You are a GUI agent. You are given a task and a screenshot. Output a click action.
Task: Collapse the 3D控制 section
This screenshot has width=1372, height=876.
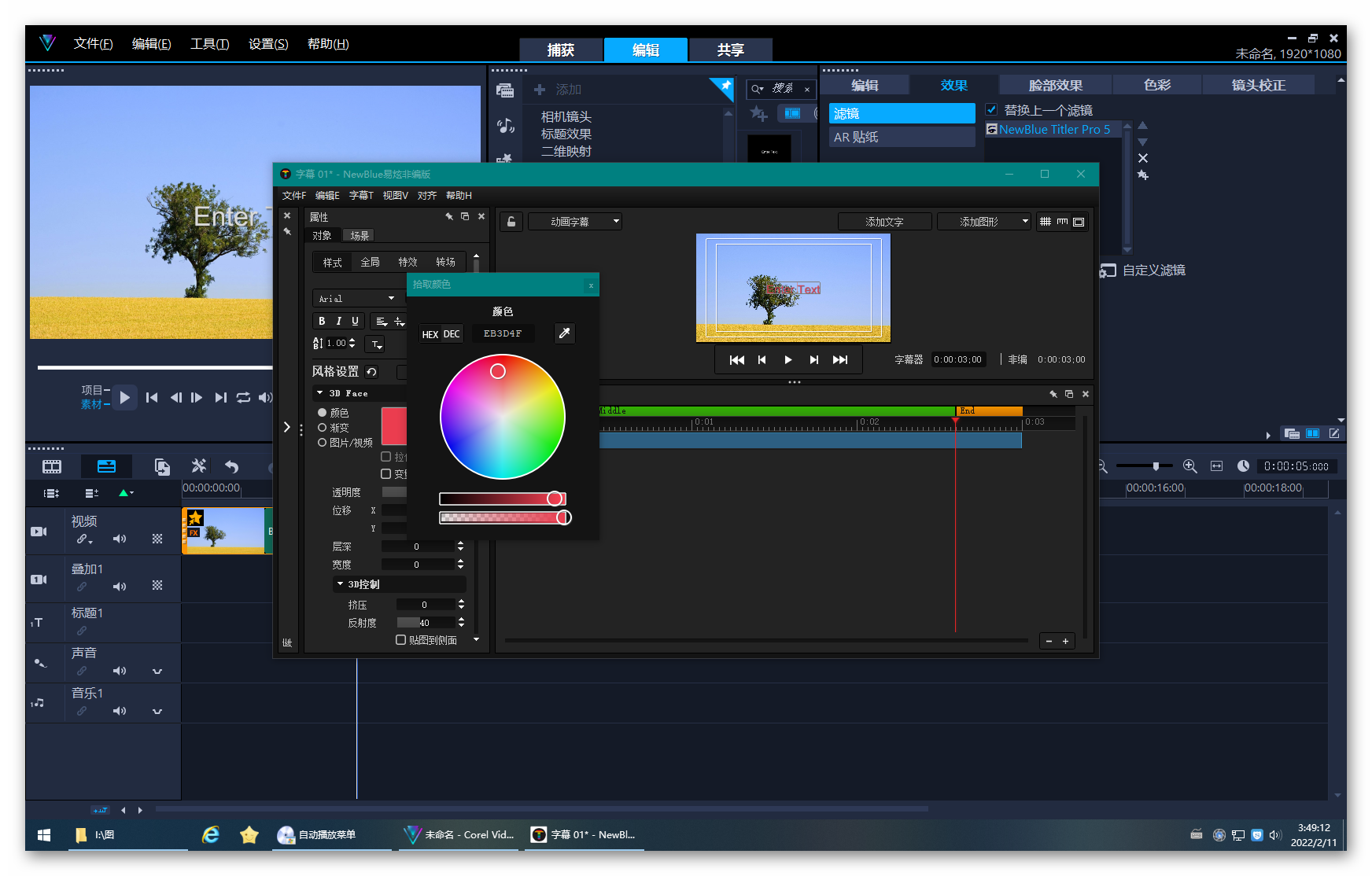(340, 584)
